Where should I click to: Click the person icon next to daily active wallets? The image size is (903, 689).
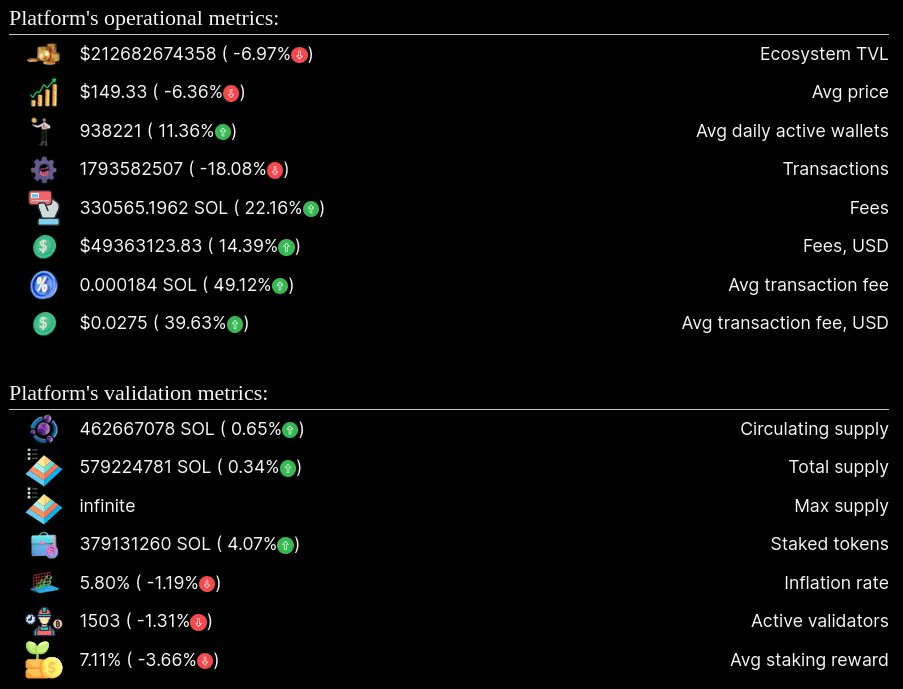(41, 131)
